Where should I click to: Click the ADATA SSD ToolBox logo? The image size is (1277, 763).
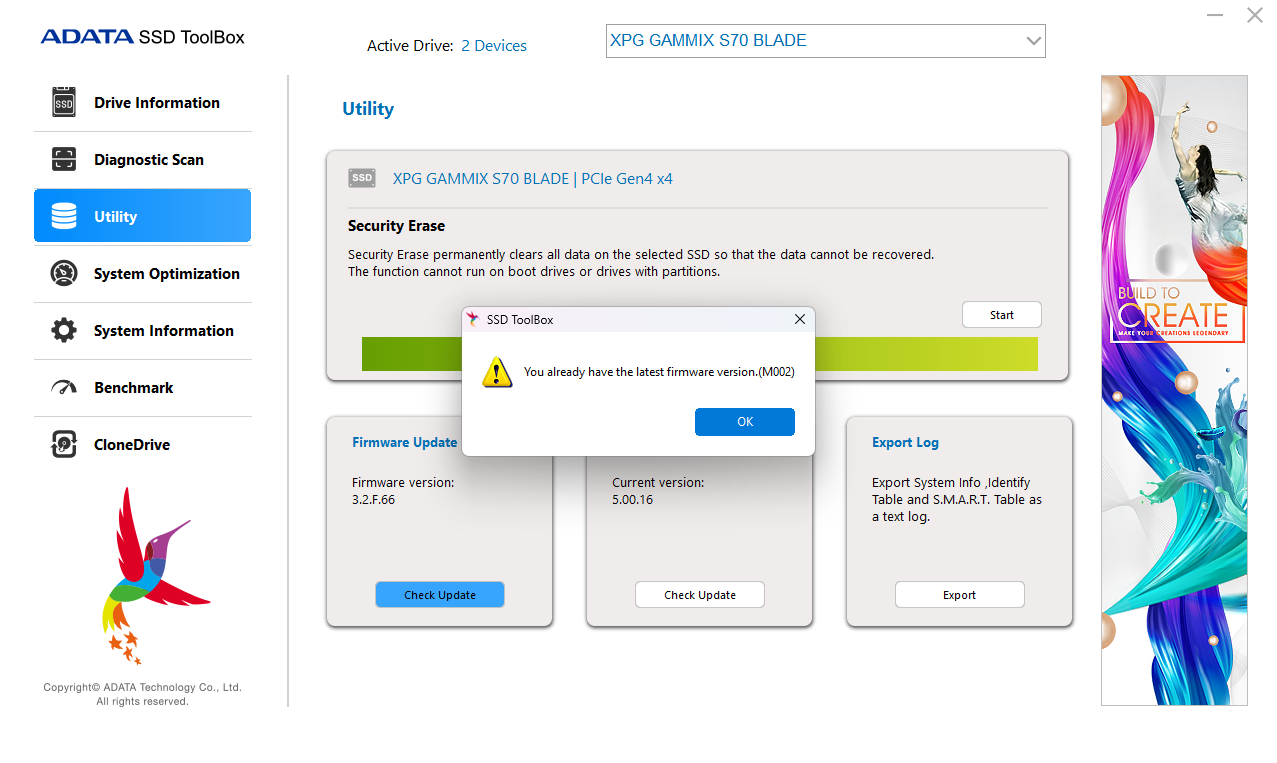click(142, 37)
